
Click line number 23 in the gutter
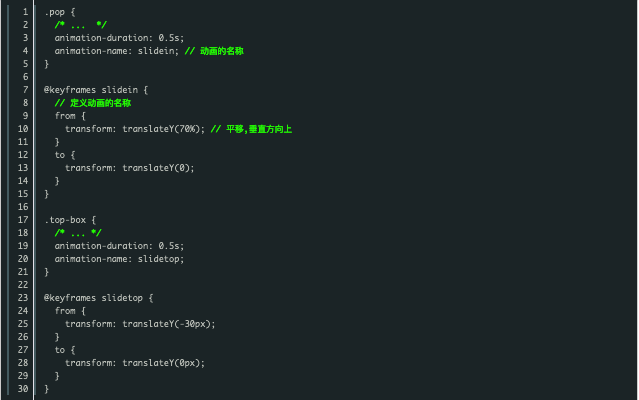[23, 298]
